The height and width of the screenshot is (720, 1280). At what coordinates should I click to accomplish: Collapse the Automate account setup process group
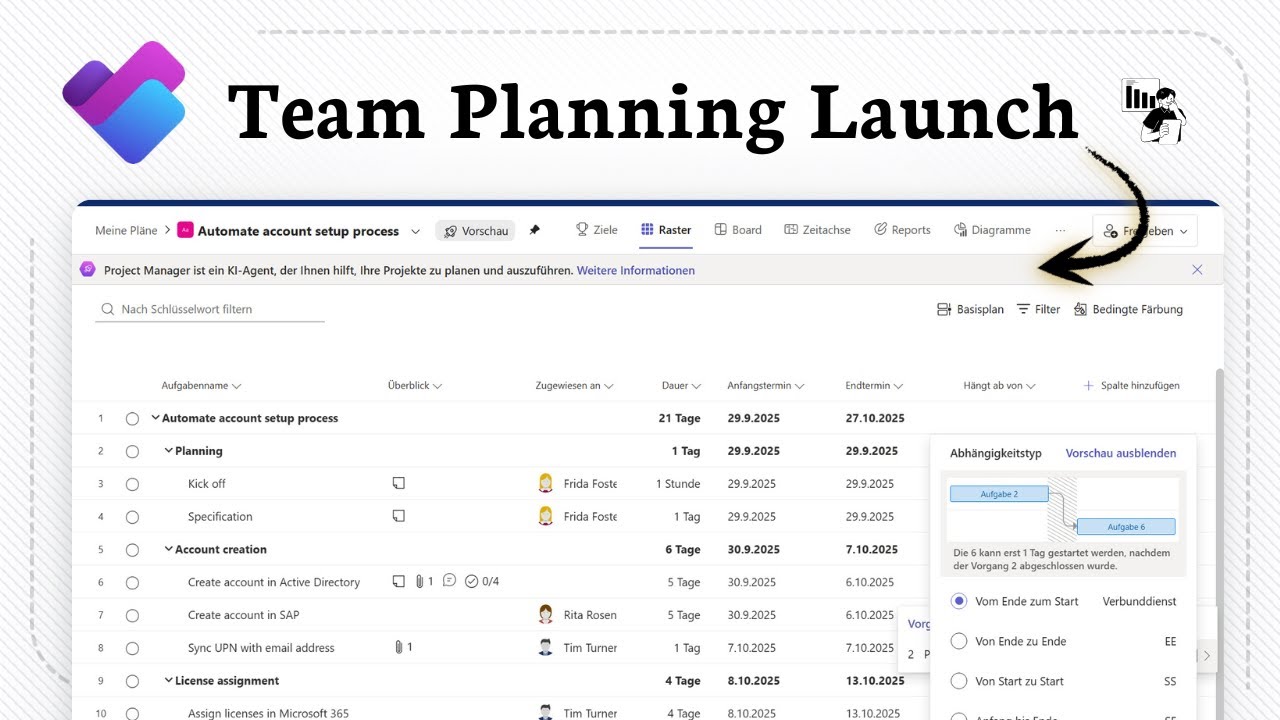pos(155,419)
